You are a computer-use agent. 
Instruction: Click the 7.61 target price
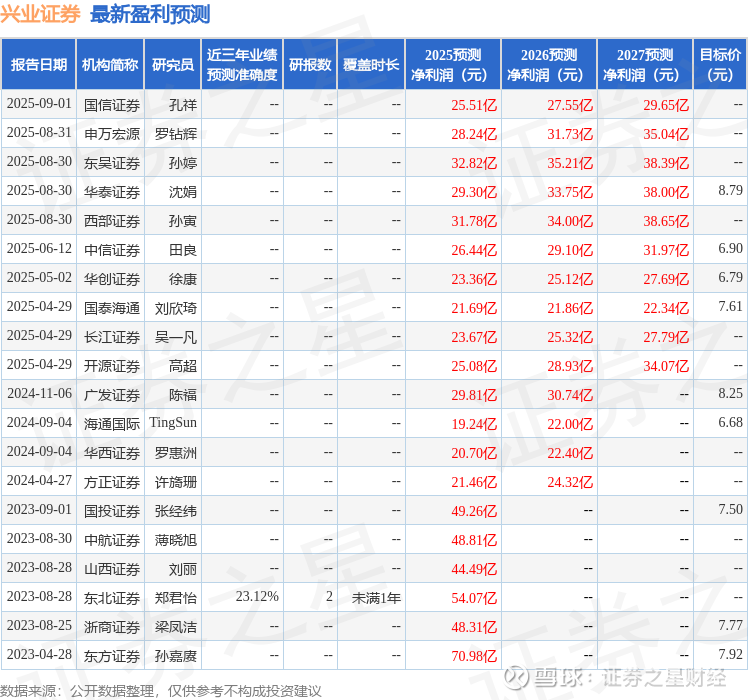click(730, 306)
